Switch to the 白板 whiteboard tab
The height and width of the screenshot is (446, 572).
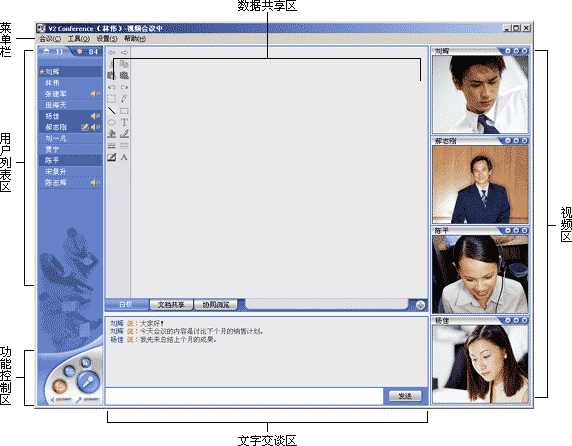click(x=127, y=304)
